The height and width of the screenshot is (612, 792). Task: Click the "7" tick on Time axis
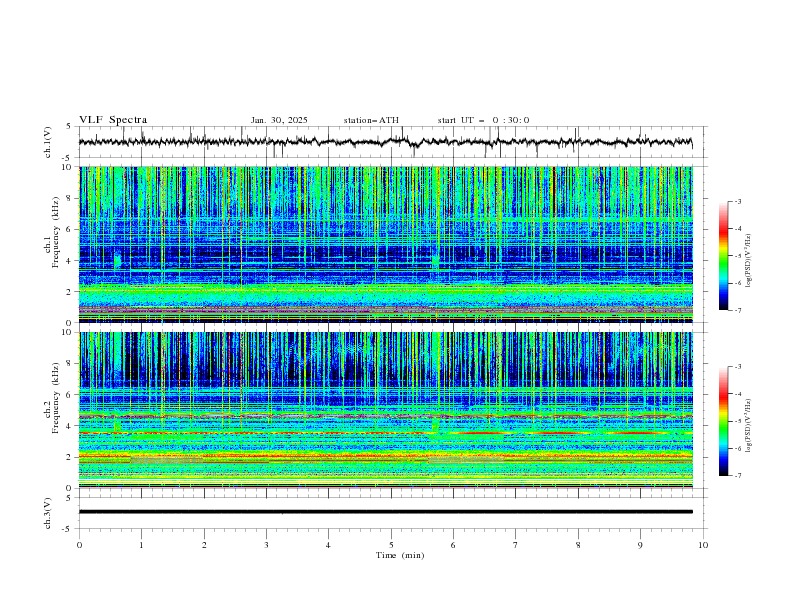(x=516, y=545)
